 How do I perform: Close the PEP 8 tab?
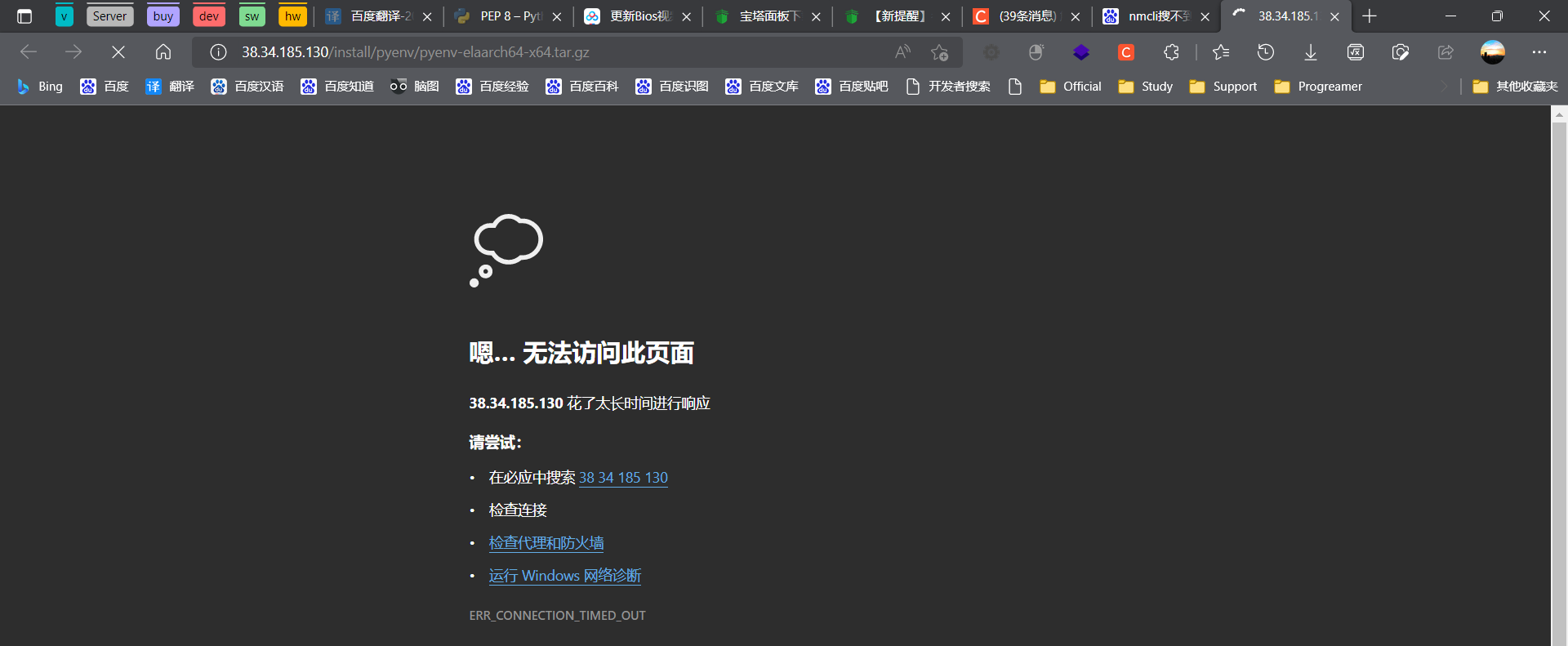556,16
